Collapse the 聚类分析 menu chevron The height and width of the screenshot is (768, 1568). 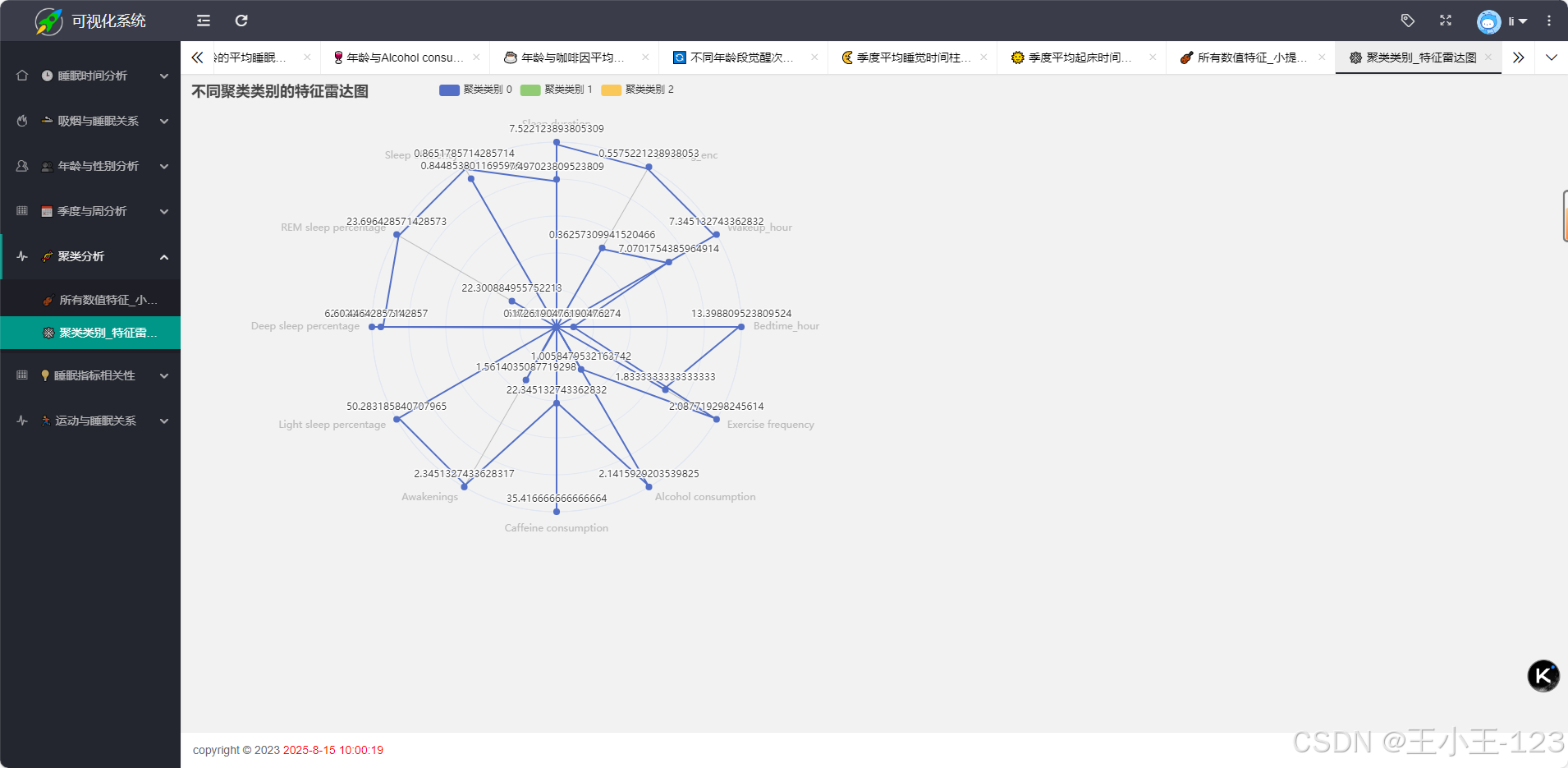[164, 257]
